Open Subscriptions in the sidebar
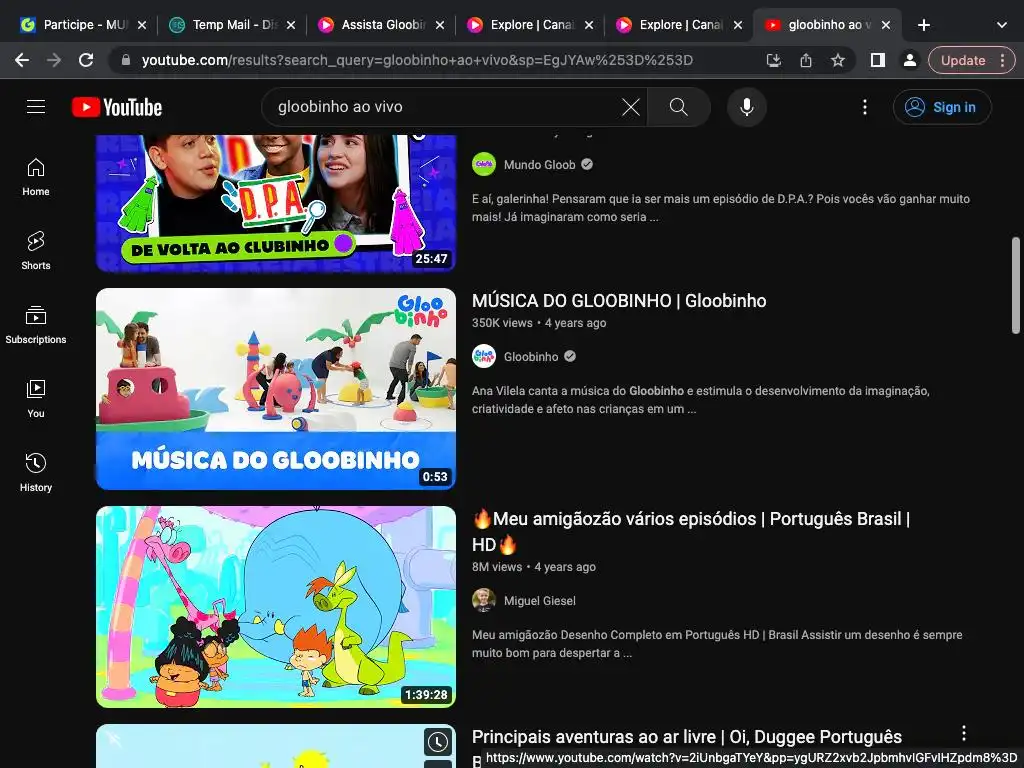Viewport: 1024px width, 768px height. point(36,325)
